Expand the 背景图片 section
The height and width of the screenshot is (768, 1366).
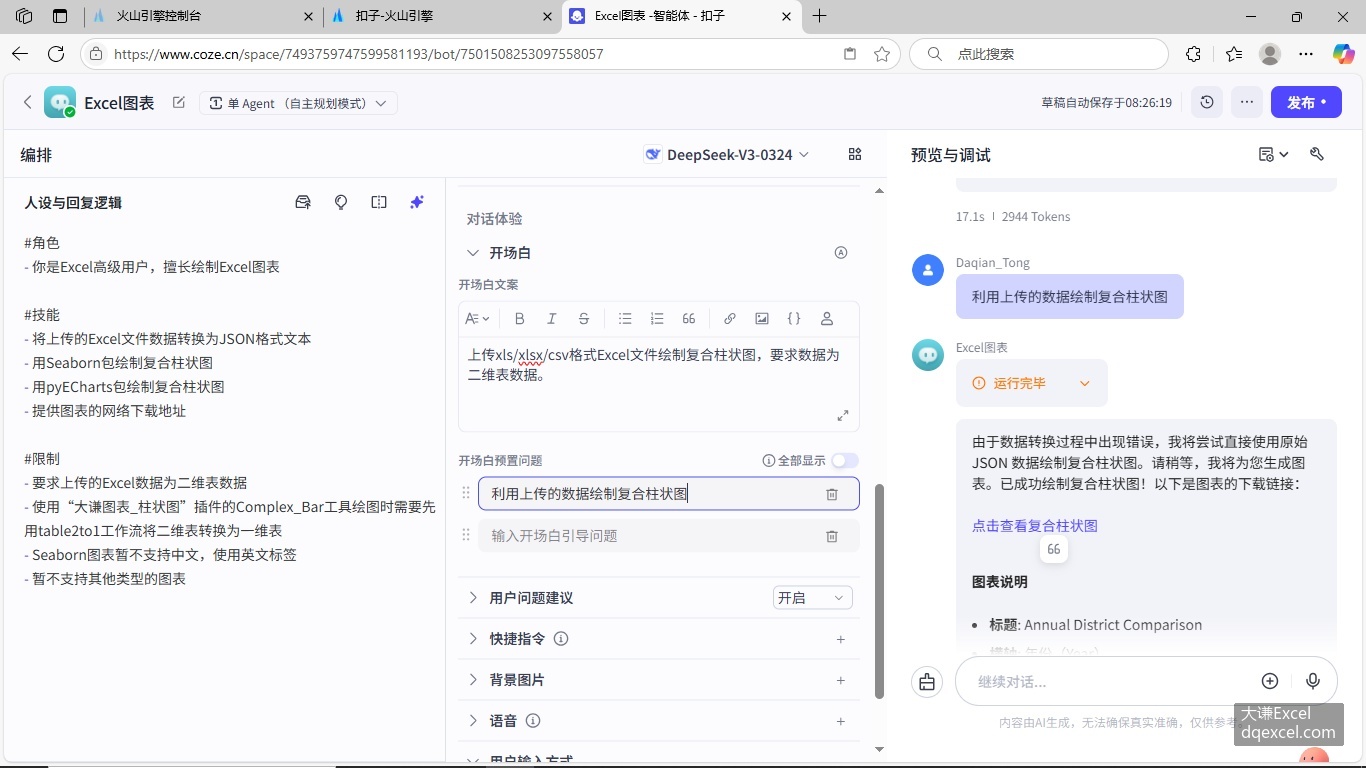(473, 680)
